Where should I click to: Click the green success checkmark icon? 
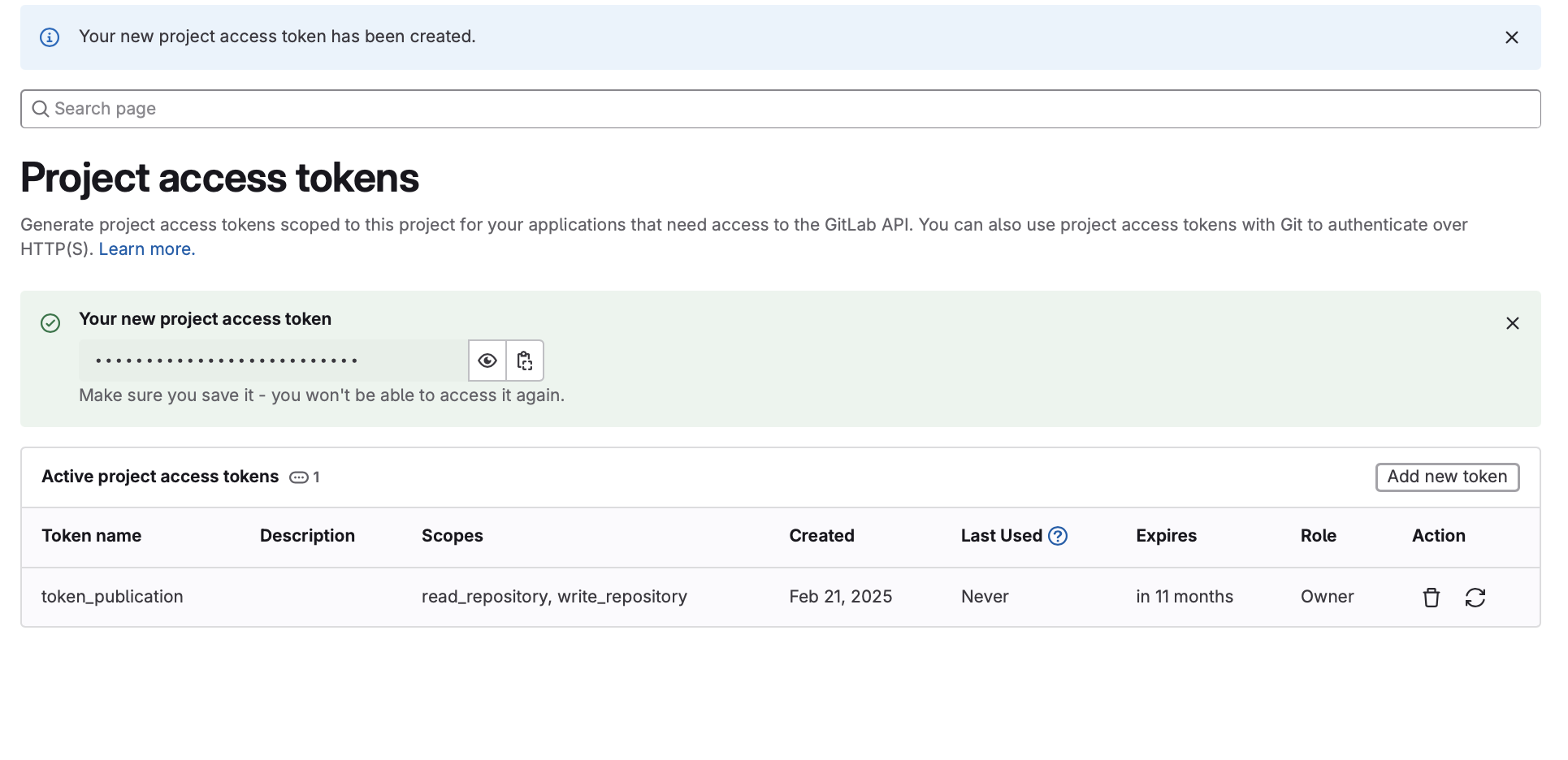pyautogui.click(x=50, y=323)
